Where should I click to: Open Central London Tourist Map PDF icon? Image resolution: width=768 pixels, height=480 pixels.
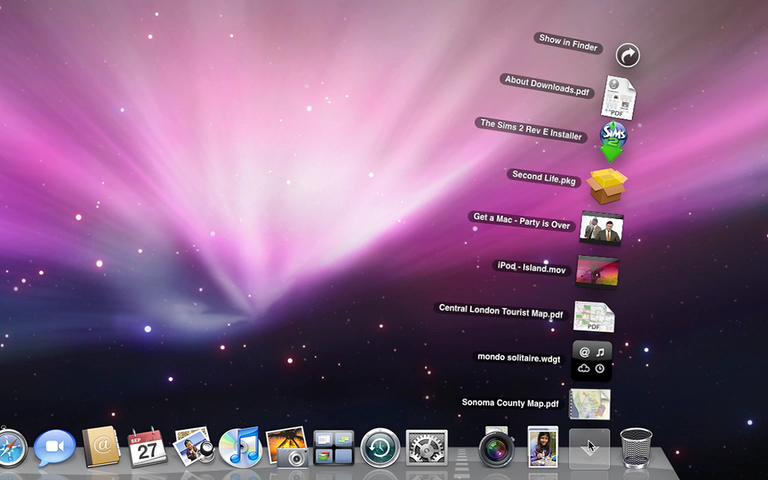click(594, 316)
